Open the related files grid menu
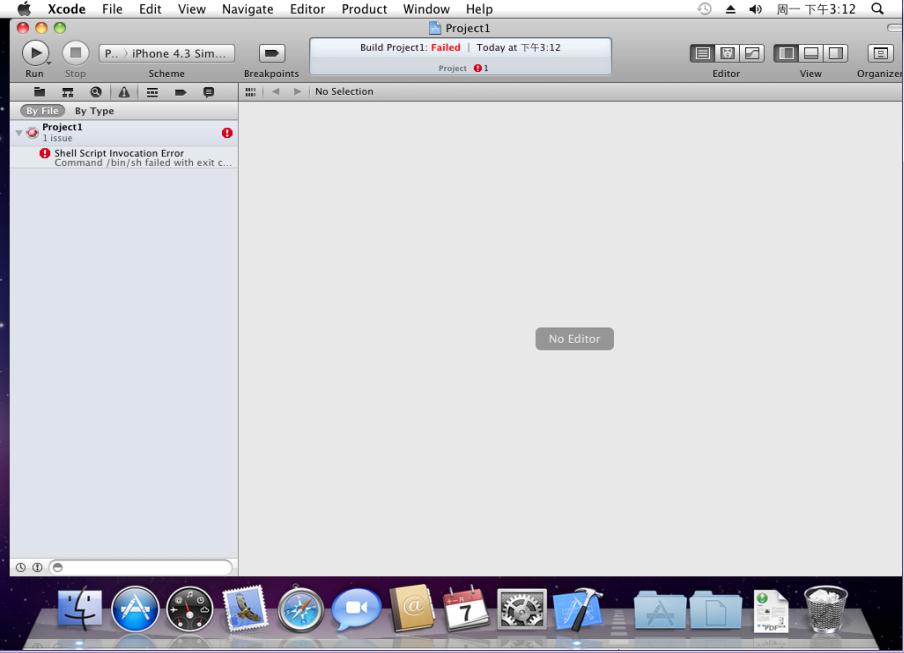904x653 pixels. (x=251, y=92)
